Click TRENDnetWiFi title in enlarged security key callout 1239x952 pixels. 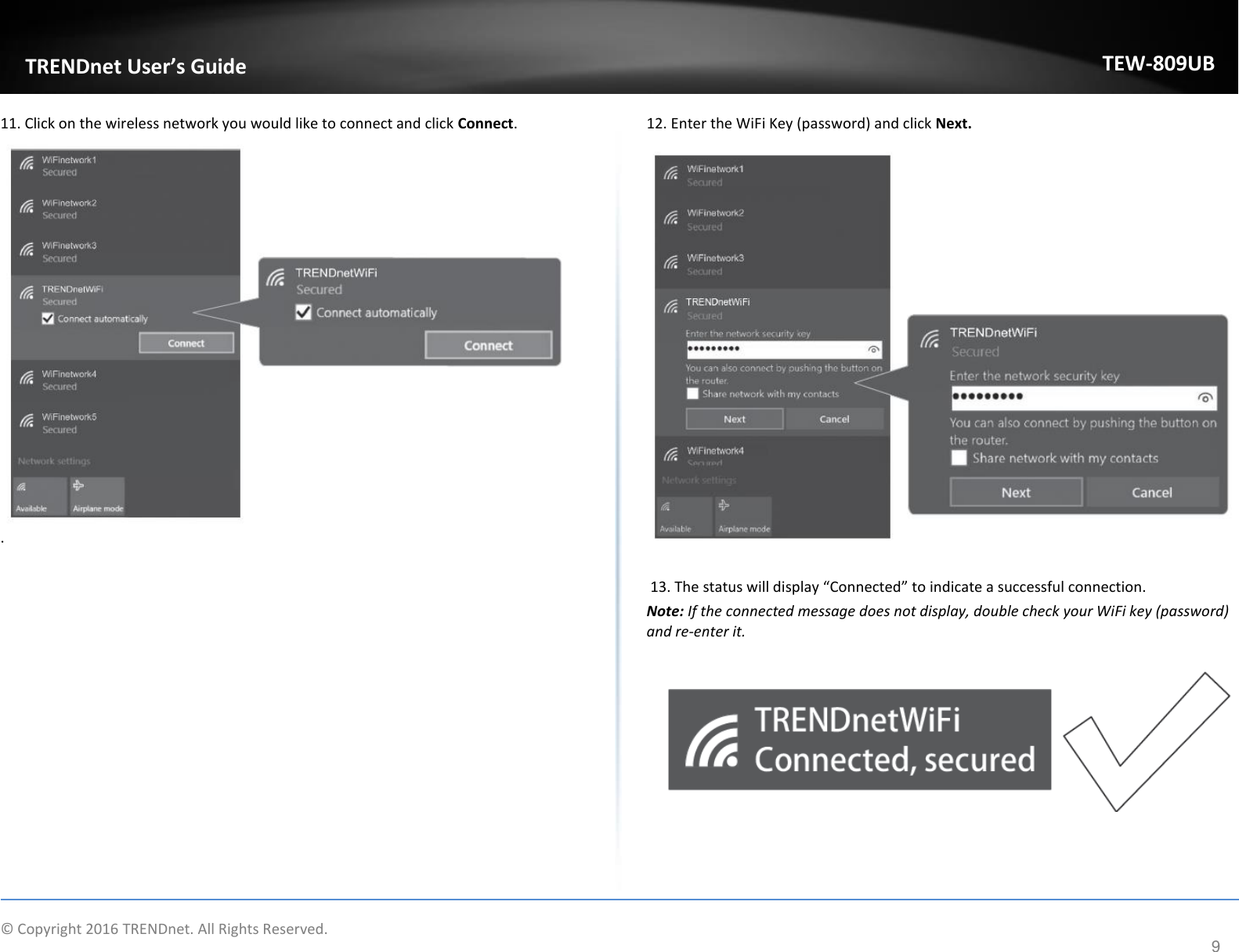(x=993, y=333)
